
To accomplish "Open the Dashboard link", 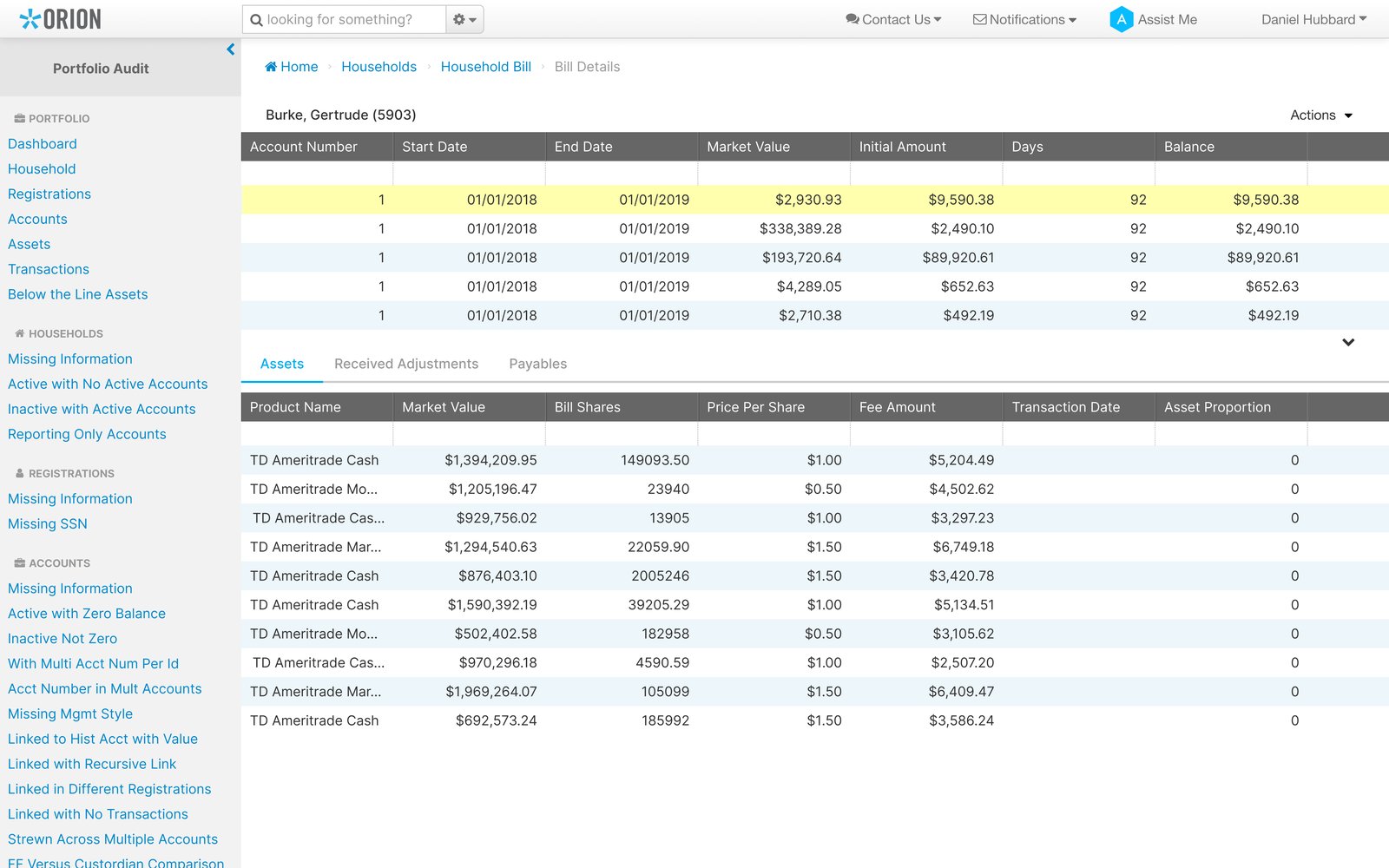I will click(43, 144).
